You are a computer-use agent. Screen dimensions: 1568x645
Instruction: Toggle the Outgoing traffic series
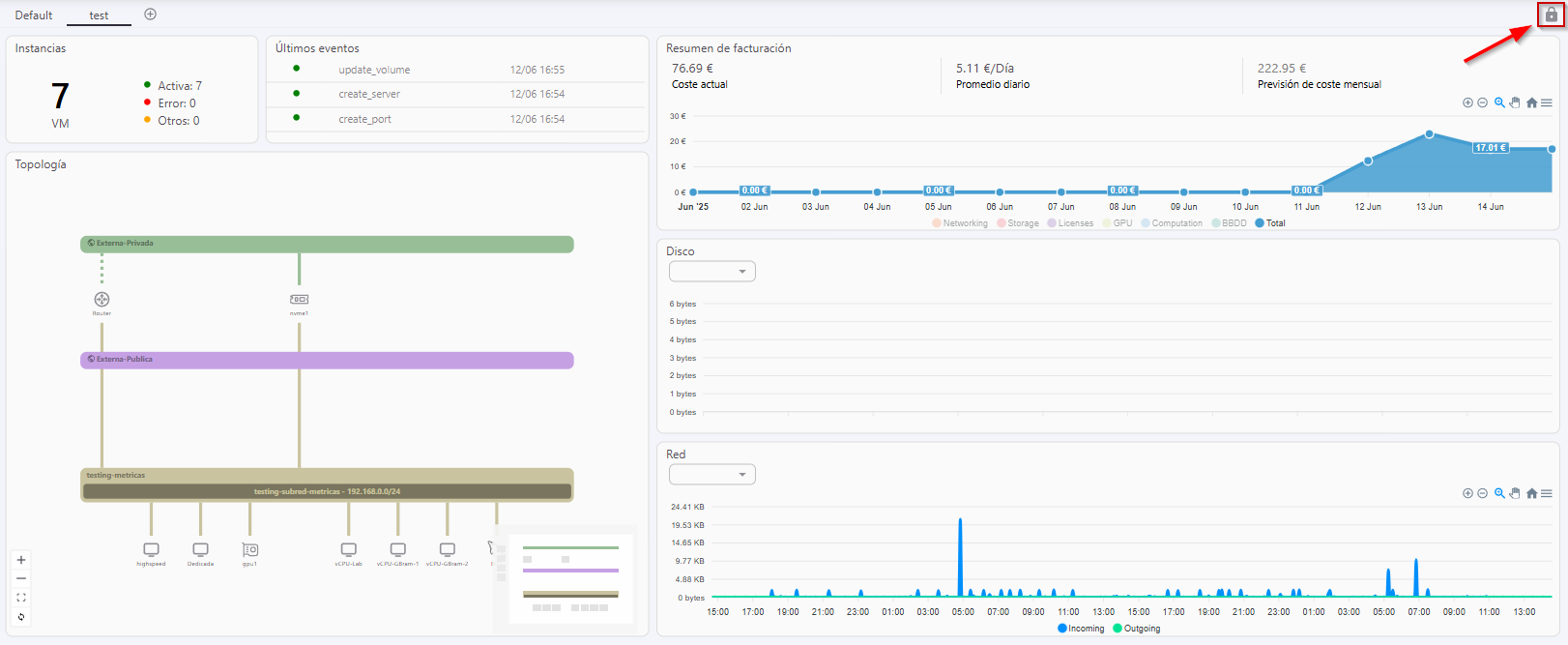pos(1137,629)
